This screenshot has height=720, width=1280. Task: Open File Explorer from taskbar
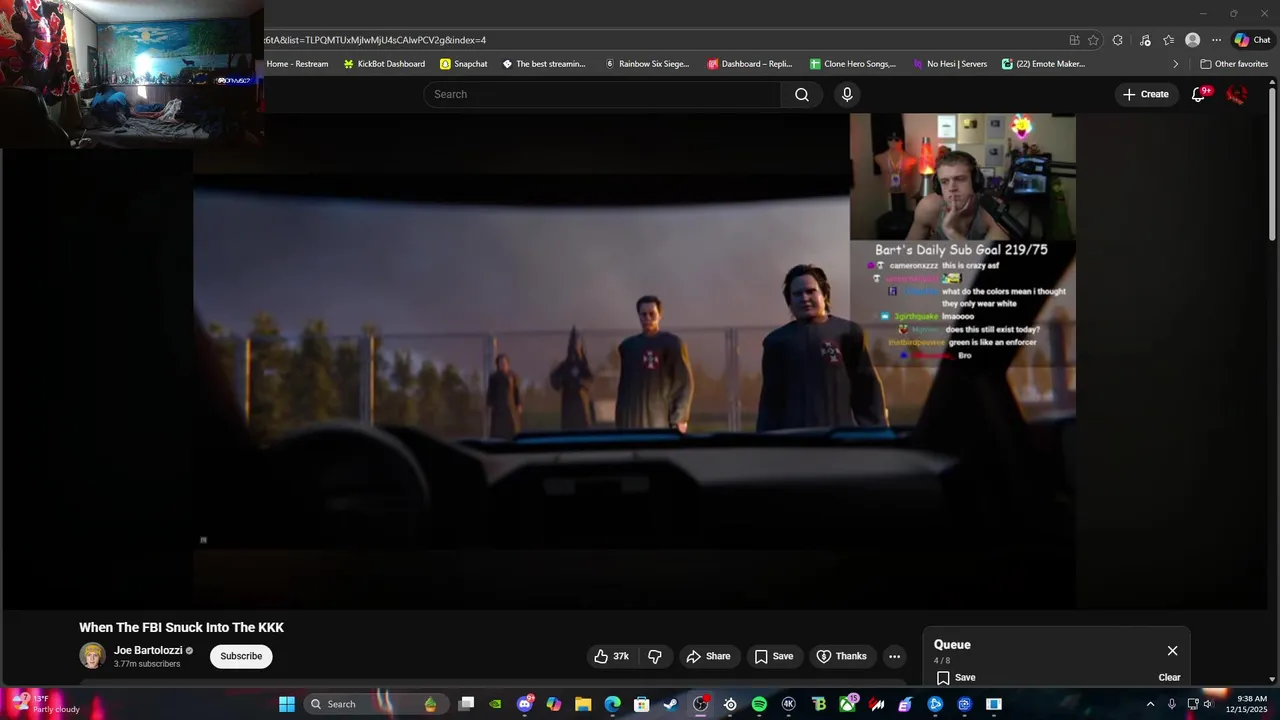click(x=583, y=704)
